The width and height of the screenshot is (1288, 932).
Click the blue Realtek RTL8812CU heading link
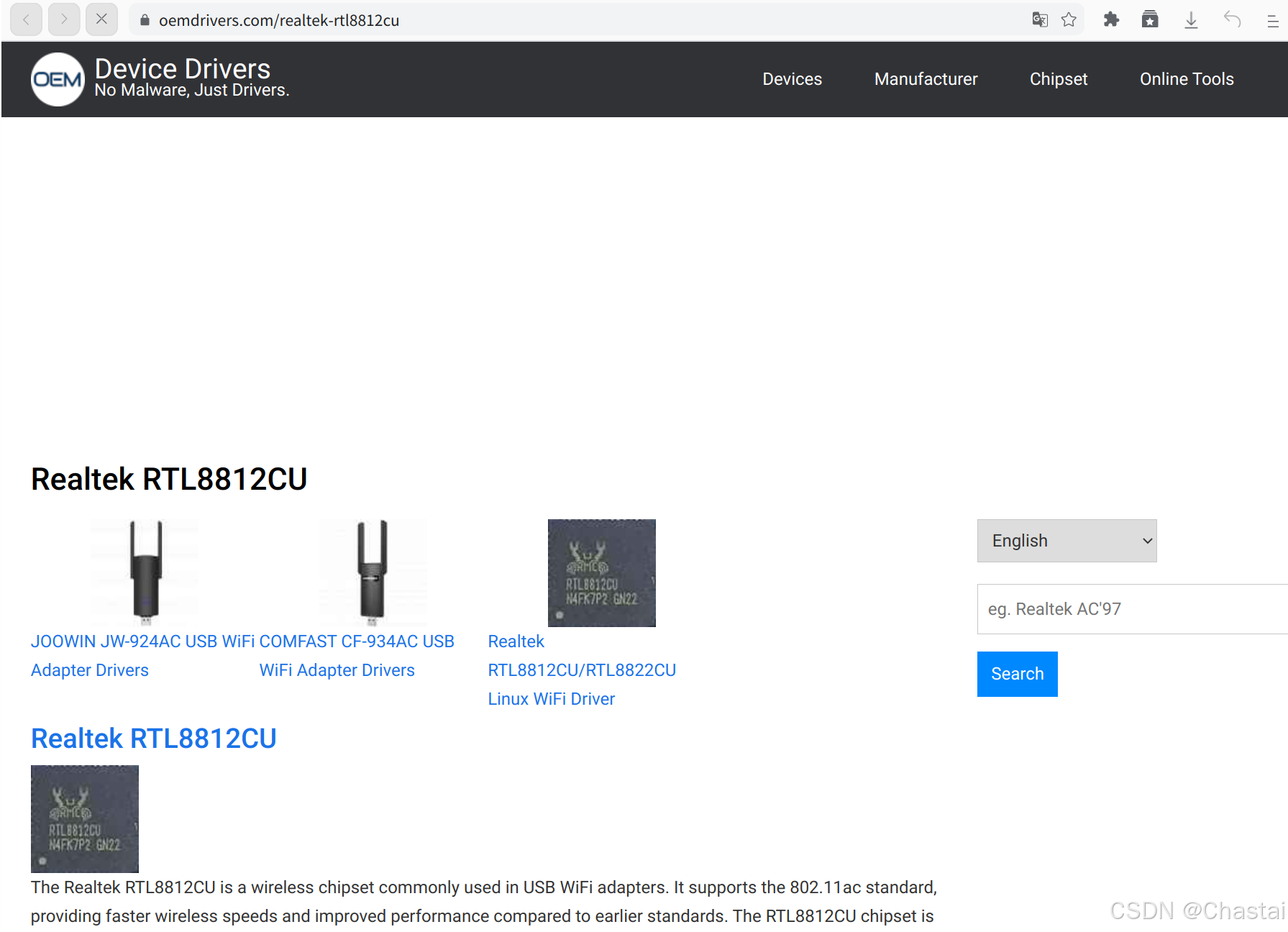click(x=153, y=739)
